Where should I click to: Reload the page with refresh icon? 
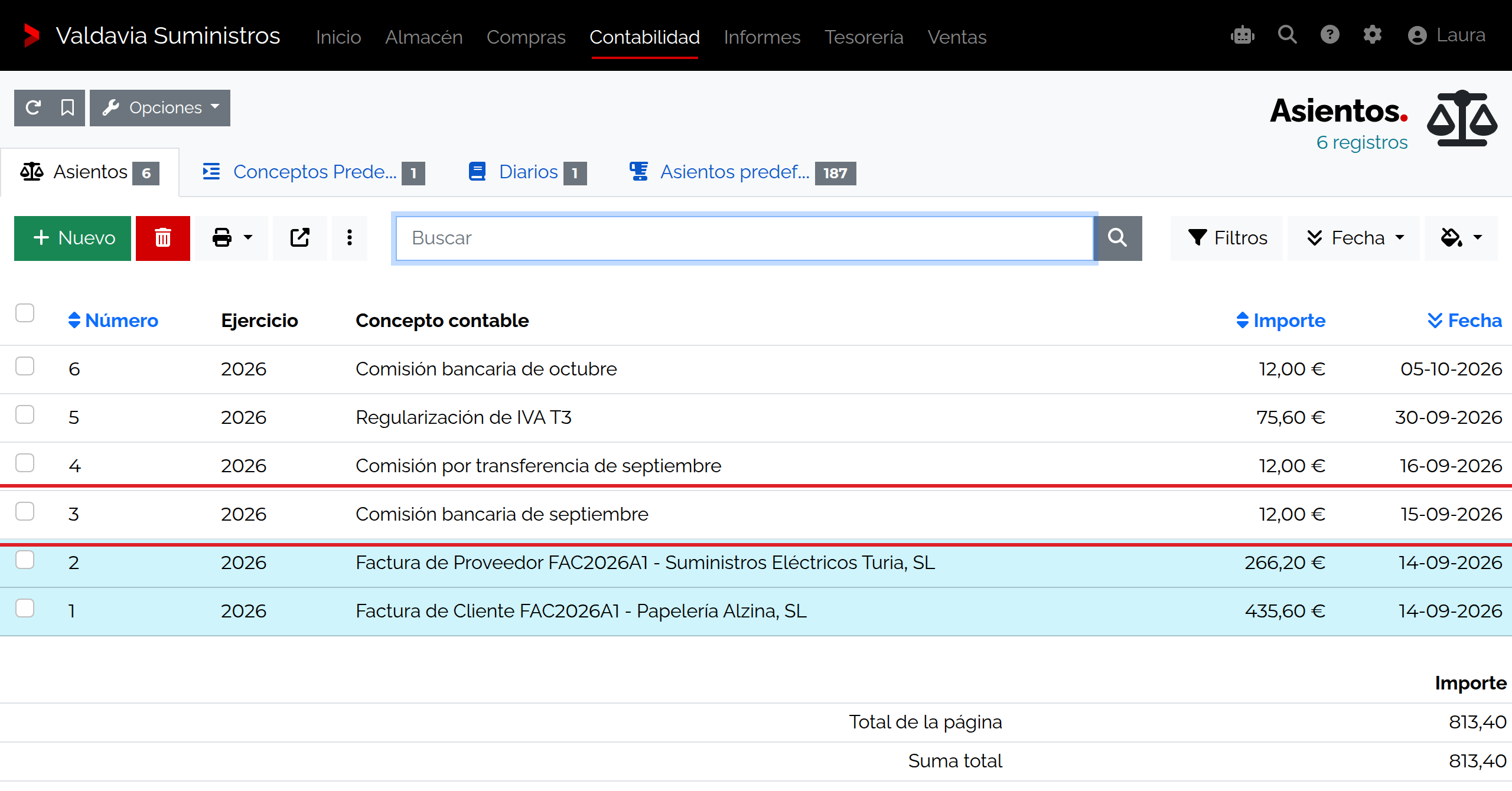coord(33,107)
